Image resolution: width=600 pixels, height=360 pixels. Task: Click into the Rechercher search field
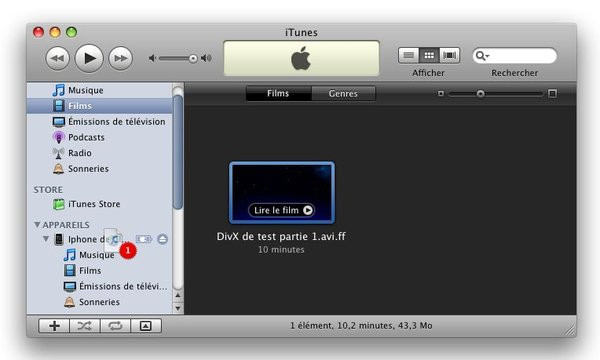click(x=514, y=56)
